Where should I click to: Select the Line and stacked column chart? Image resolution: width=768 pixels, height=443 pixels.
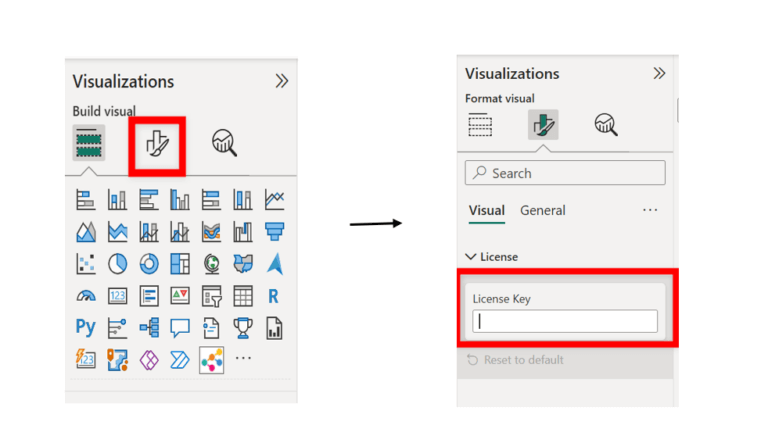148,232
